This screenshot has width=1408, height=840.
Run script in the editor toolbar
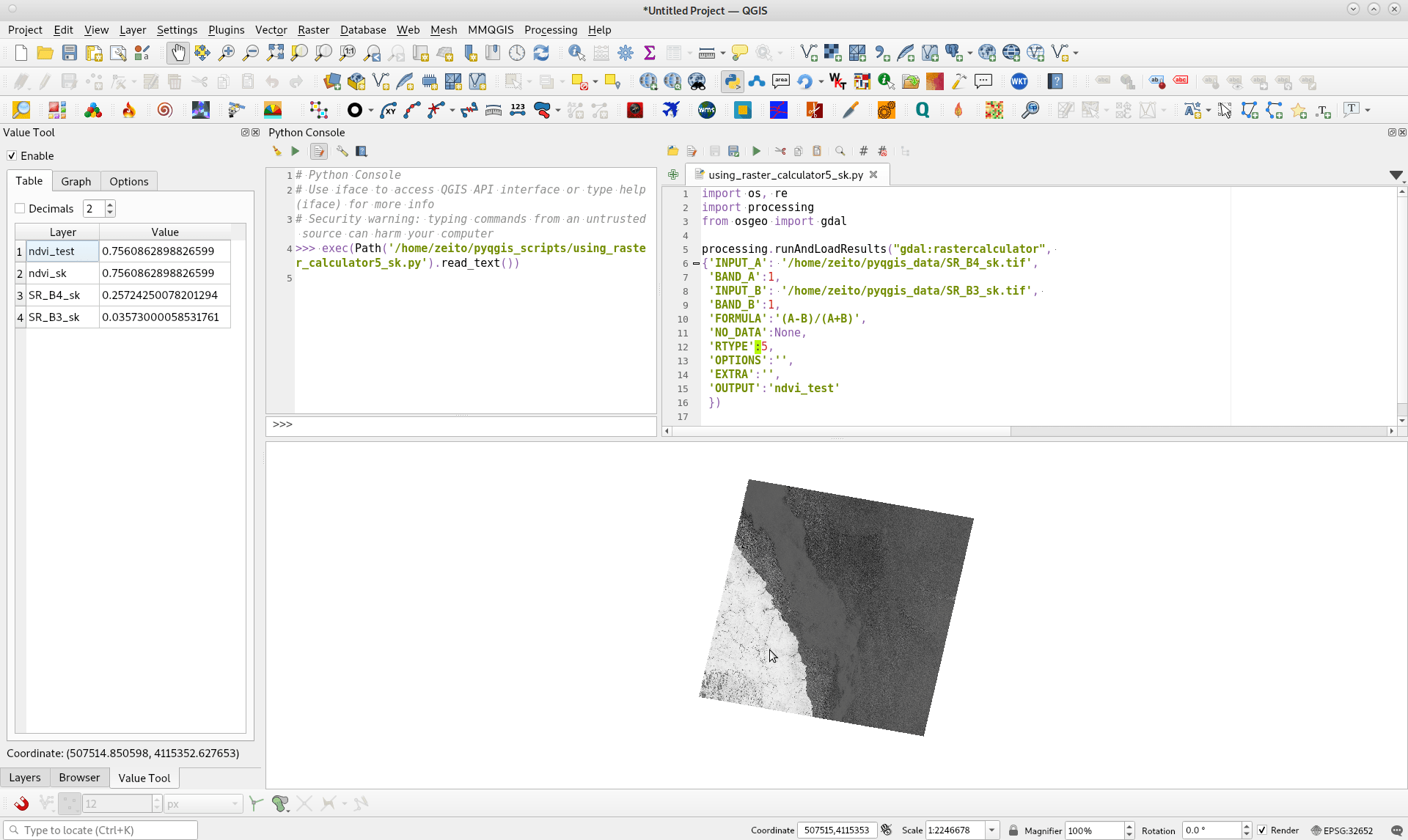[756, 151]
